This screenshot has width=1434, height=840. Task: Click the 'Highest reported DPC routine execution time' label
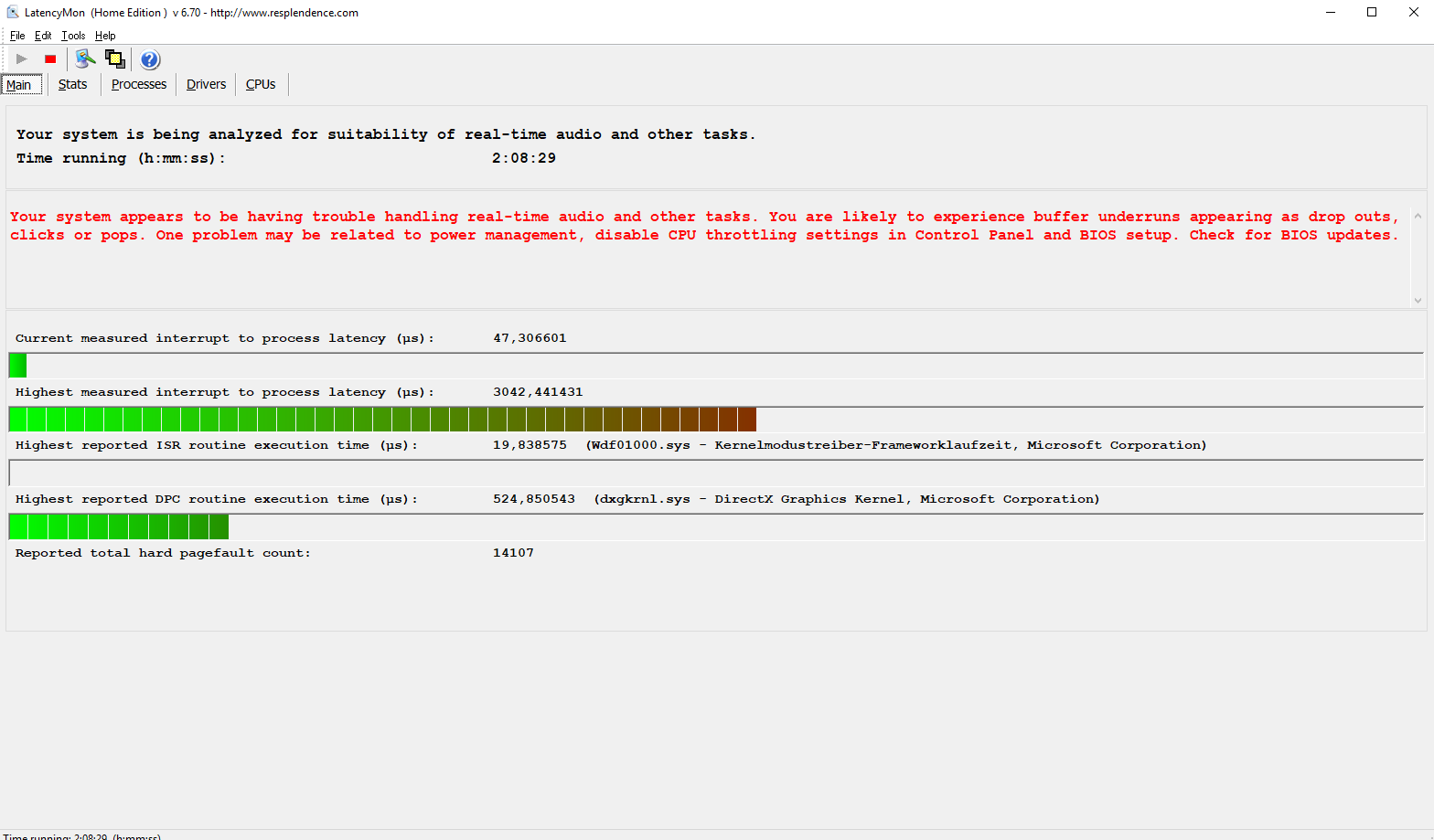tap(217, 499)
